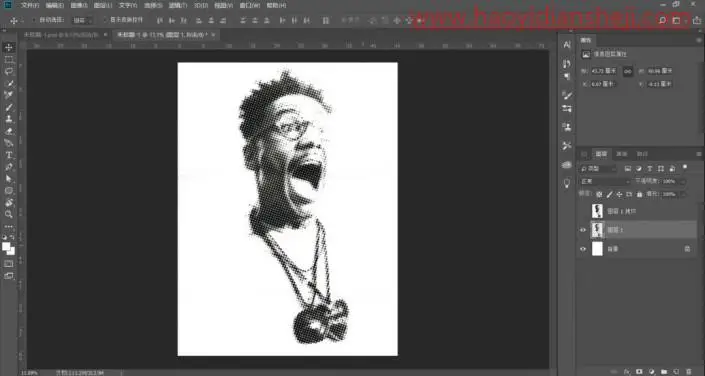Pick the Lasso tool
This screenshot has height=376, width=705.
[x=9, y=72]
